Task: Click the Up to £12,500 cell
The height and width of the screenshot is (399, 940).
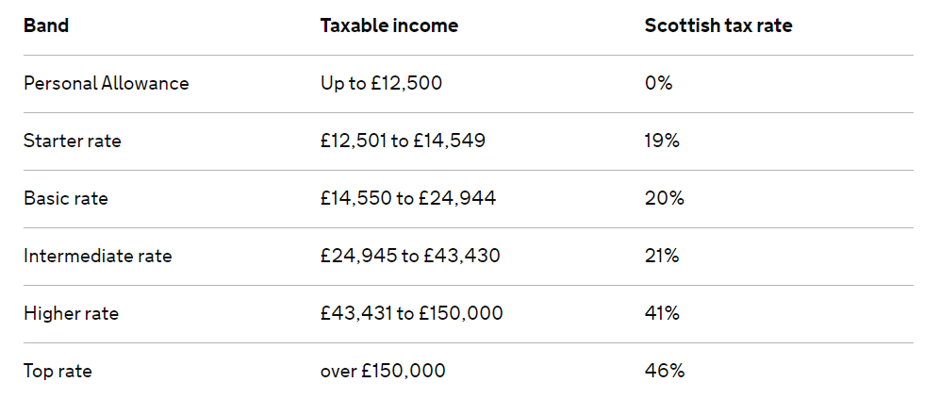Action: click(x=381, y=83)
